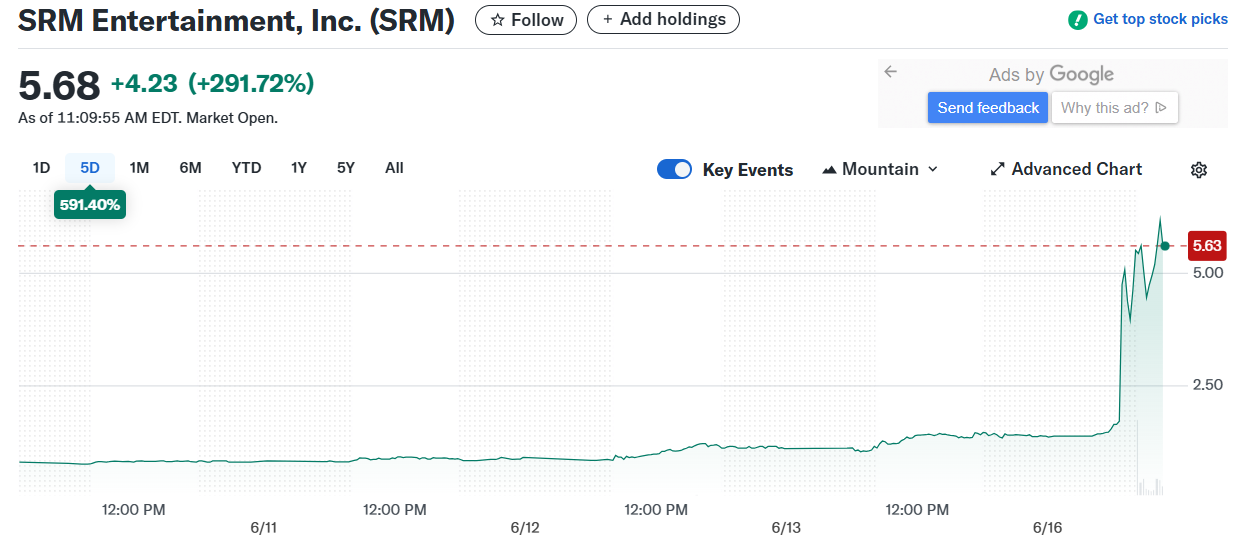Viewport: 1255px width, 541px height.
Task: Click the SRM Entertainment, Inc. title
Action: 236,21
